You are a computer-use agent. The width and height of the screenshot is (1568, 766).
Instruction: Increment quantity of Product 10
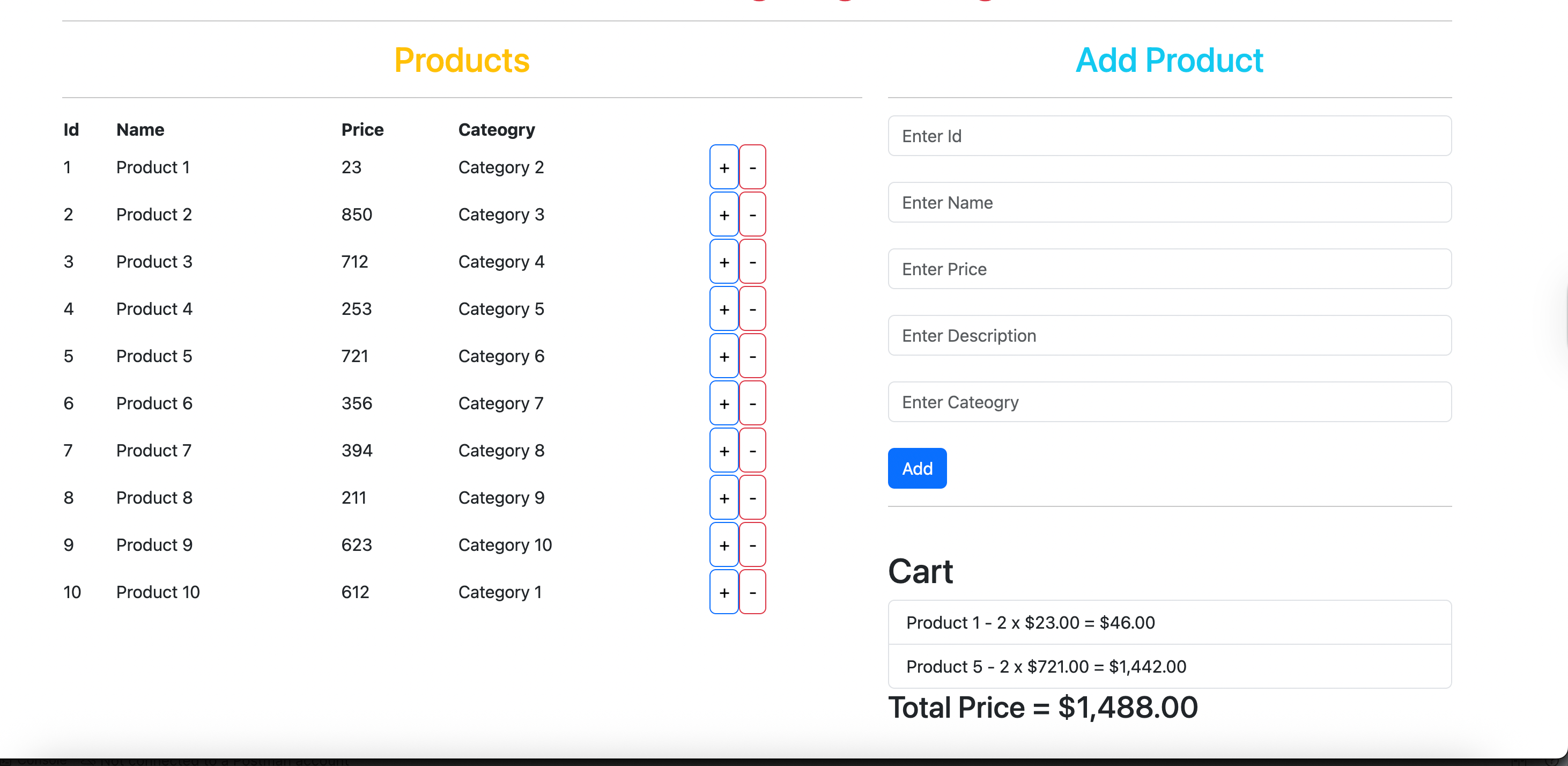coord(724,592)
